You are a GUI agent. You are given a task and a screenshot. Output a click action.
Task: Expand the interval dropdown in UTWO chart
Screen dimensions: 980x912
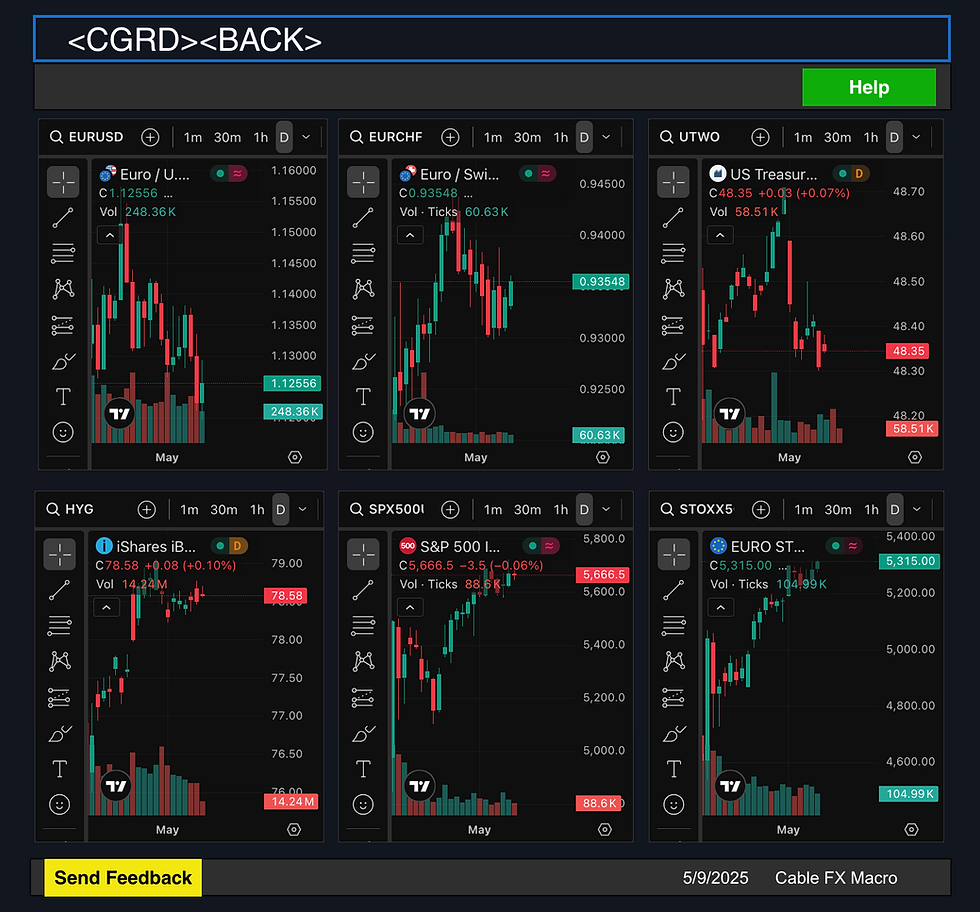point(916,137)
